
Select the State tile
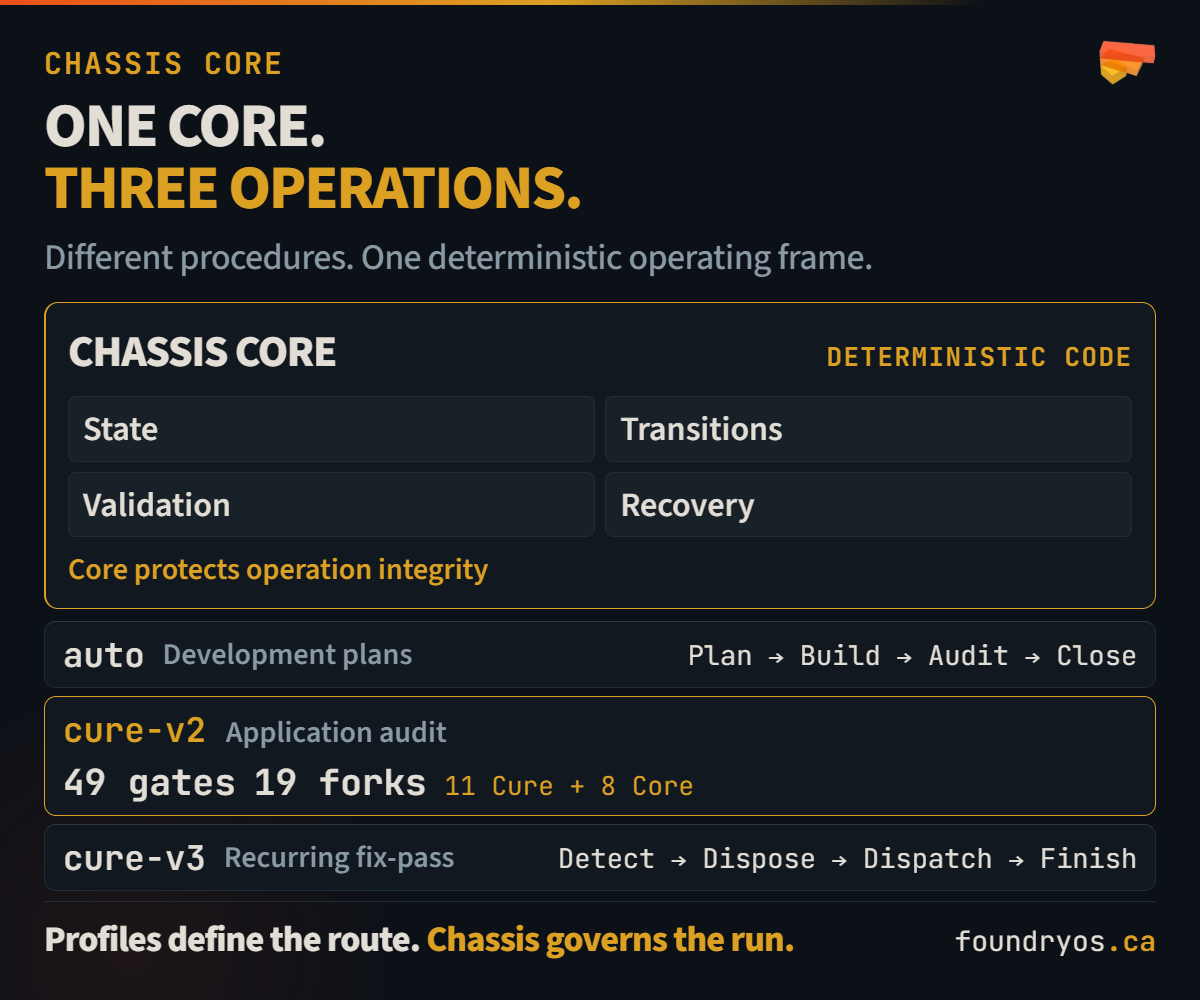pos(331,429)
